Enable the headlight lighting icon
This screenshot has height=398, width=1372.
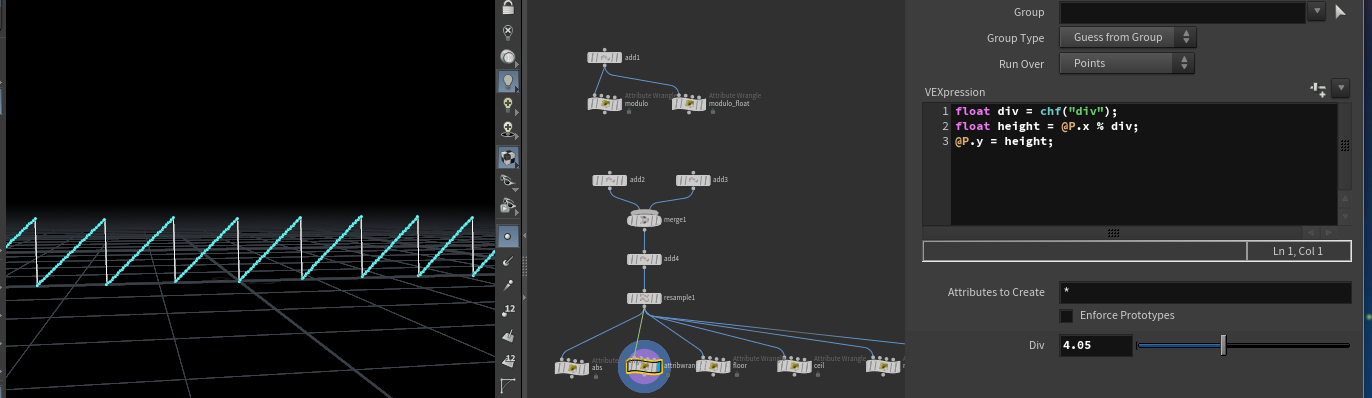click(x=508, y=105)
